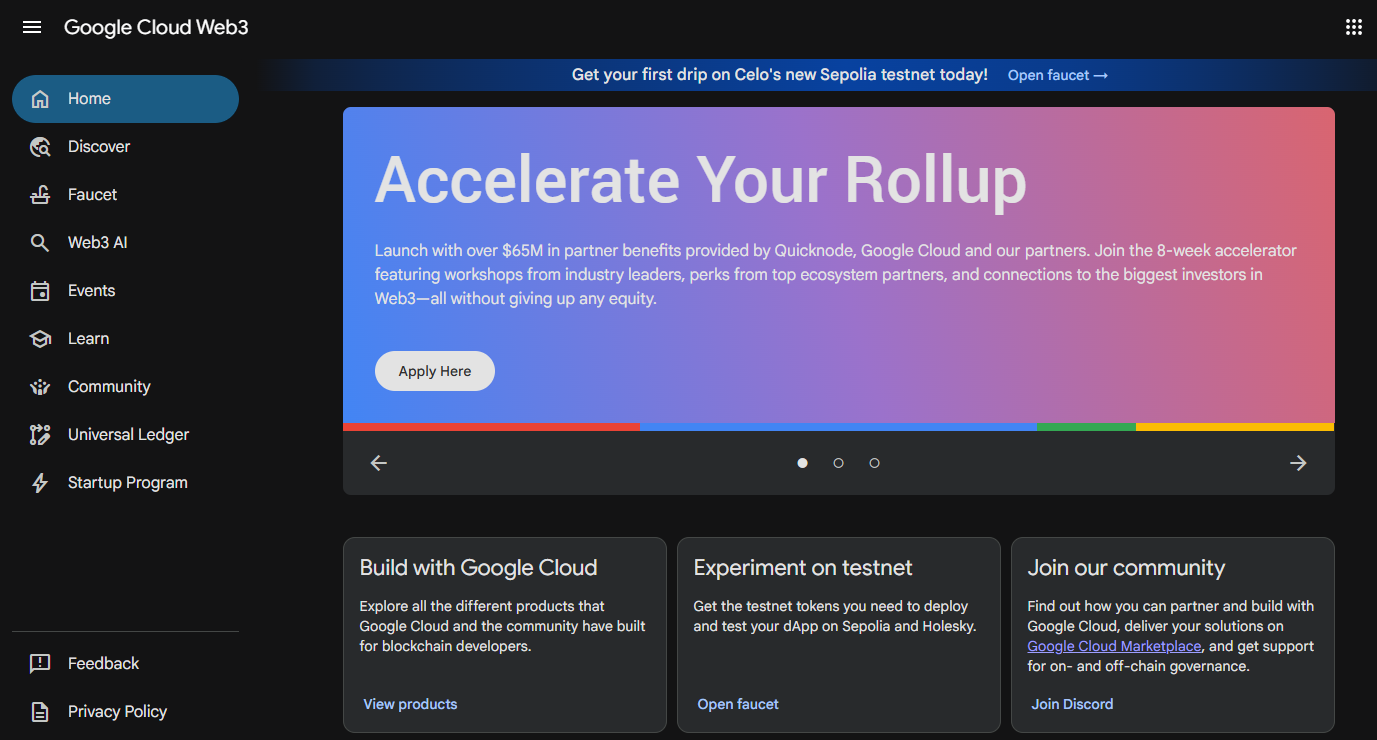The width and height of the screenshot is (1377, 740).
Task: Click the Privacy Policy document icon
Action: (40, 712)
